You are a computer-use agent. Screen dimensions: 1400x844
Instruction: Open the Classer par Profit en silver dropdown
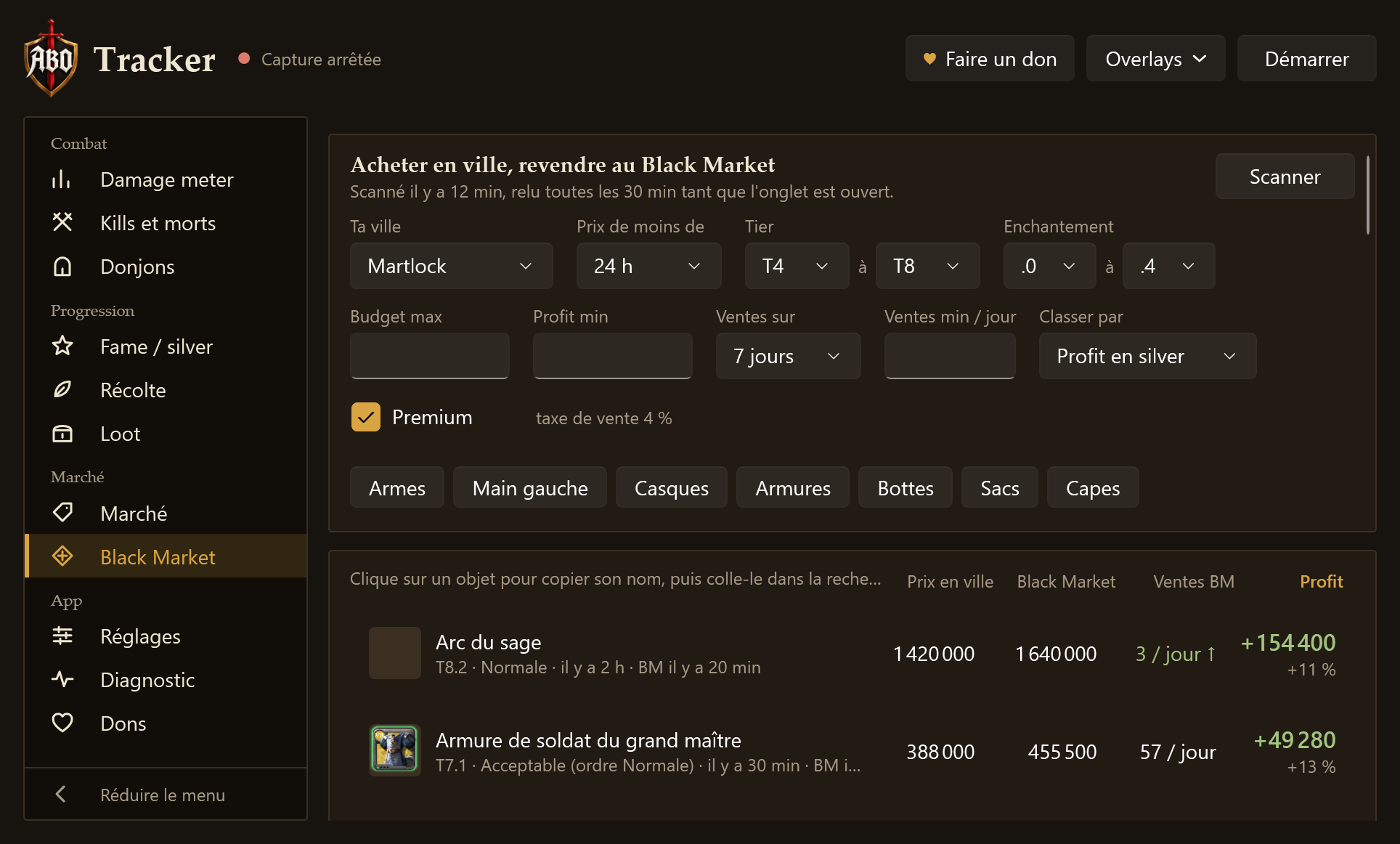[1147, 356]
